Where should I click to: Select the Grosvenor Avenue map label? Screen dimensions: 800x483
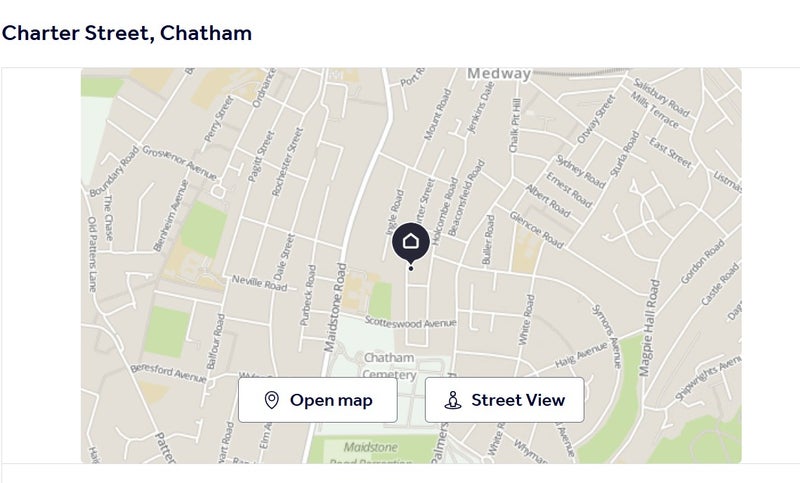pyautogui.click(x=179, y=164)
